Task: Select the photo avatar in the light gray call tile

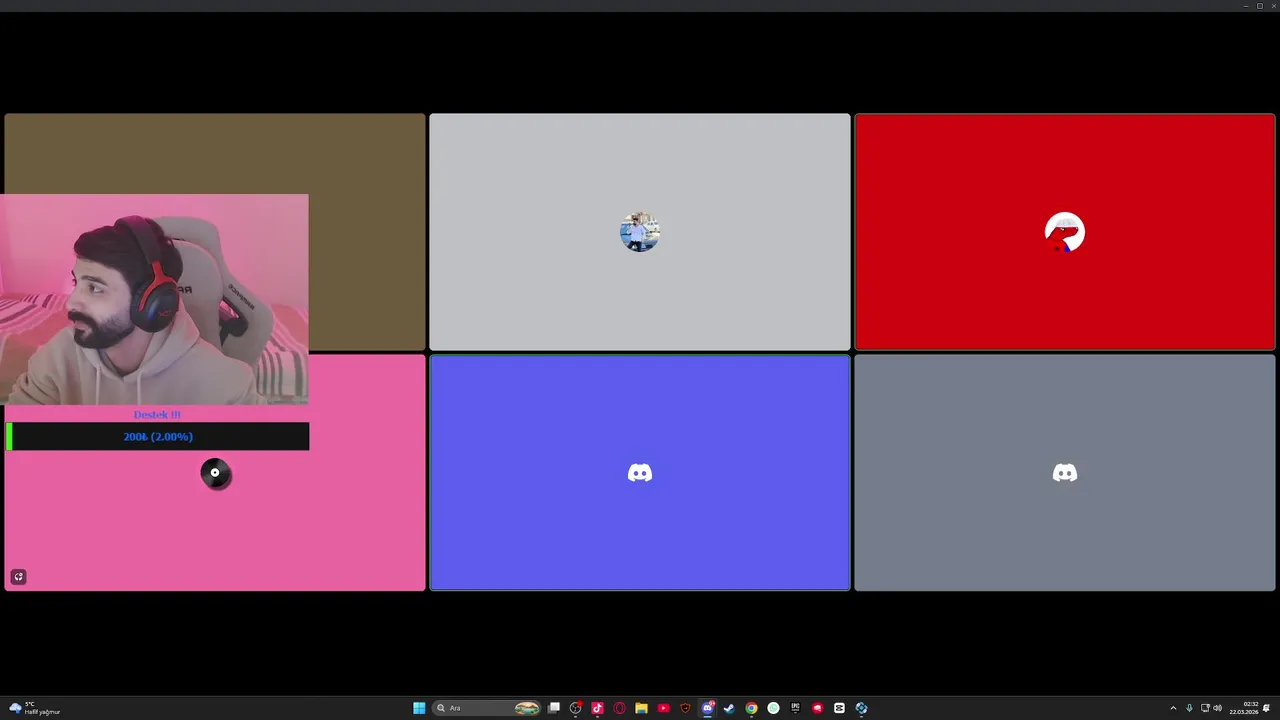Action: 640,232
